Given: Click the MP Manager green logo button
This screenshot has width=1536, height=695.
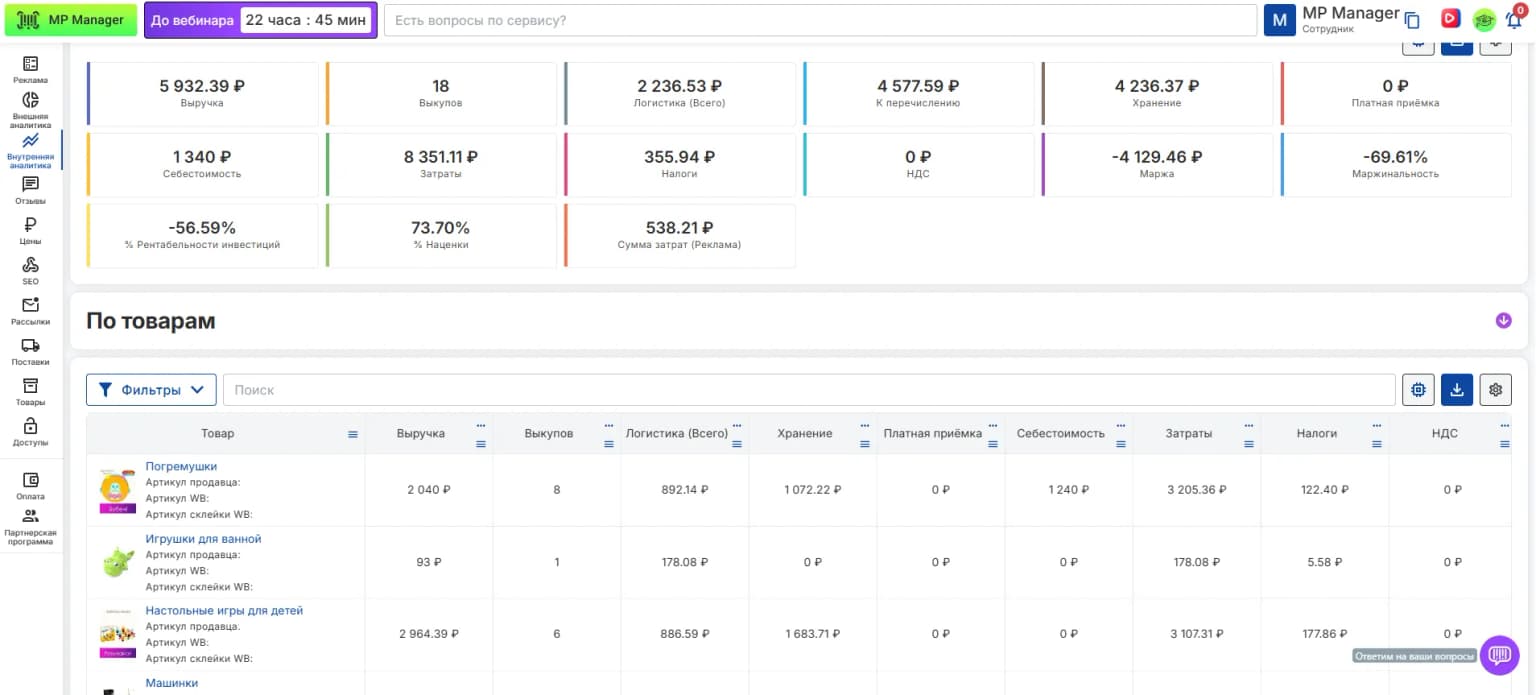Looking at the screenshot, I should tap(70, 20).
